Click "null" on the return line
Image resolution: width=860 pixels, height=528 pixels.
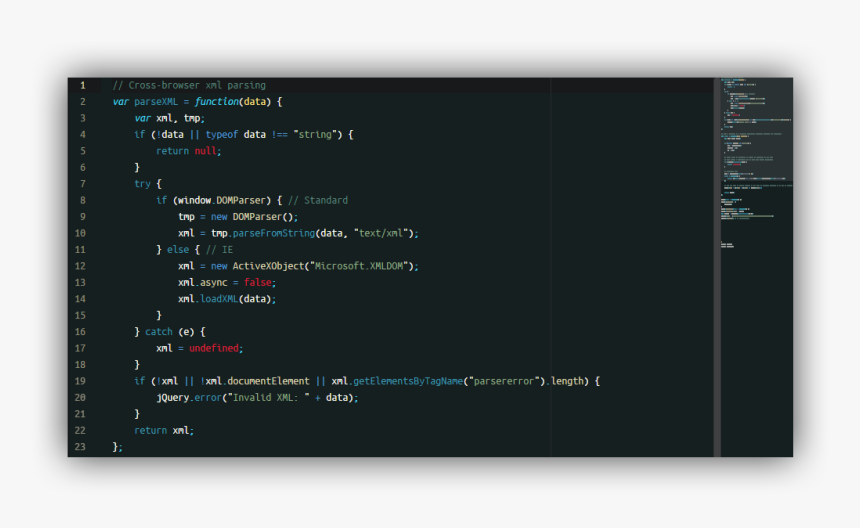pos(206,151)
